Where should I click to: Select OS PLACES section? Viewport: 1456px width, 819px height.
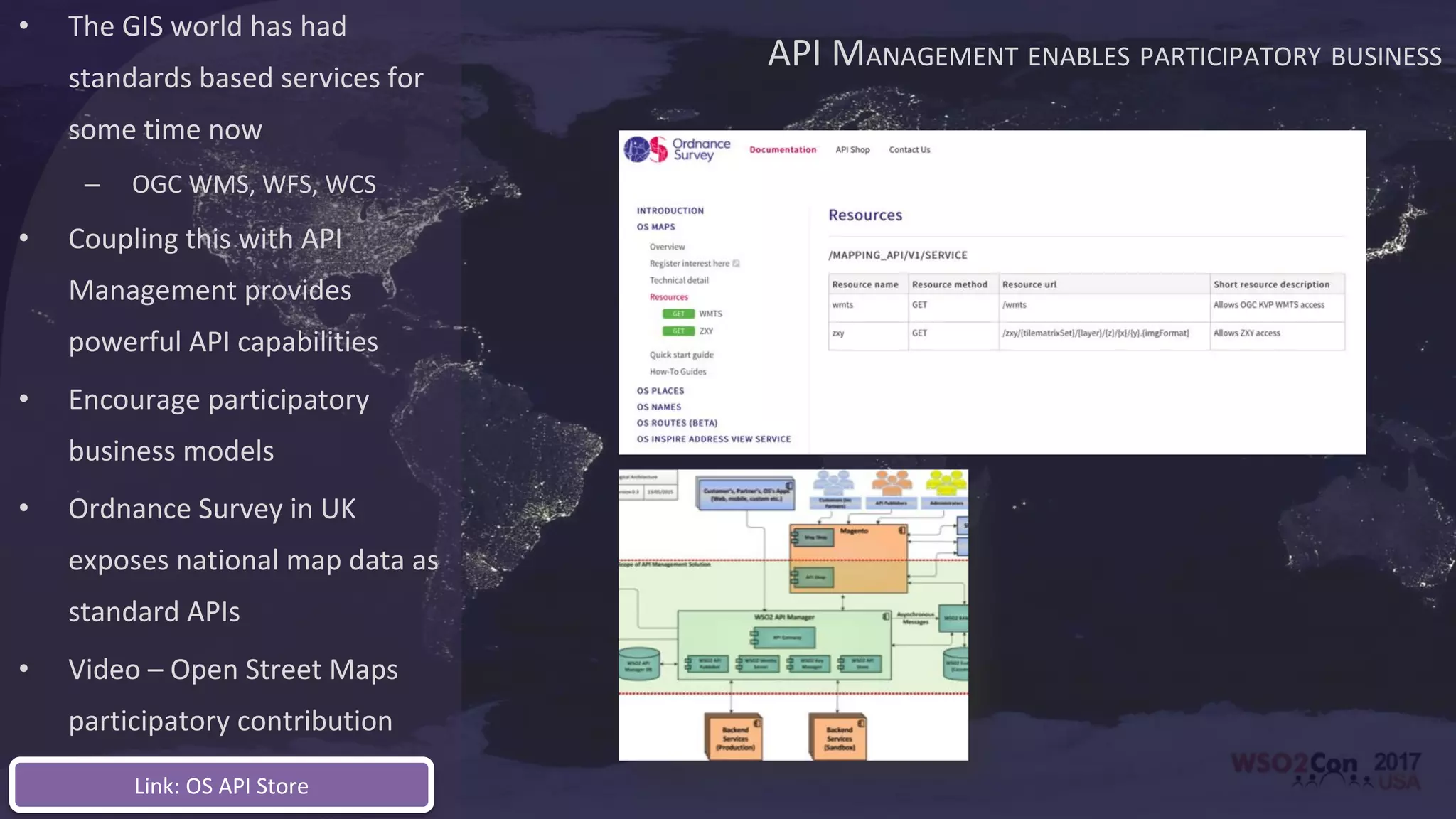click(660, 391)
